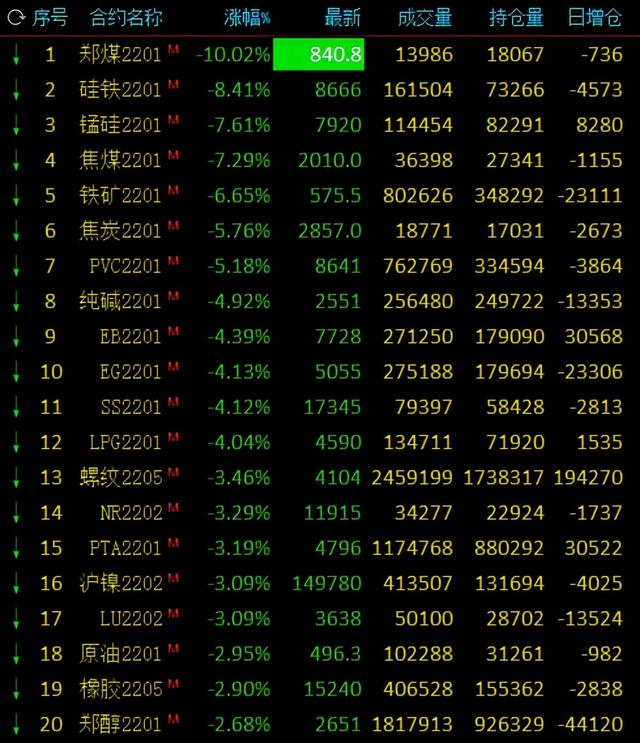640x743 pixels.
Task: Click the green down arrow in row 10
Action: pos(16,372)
